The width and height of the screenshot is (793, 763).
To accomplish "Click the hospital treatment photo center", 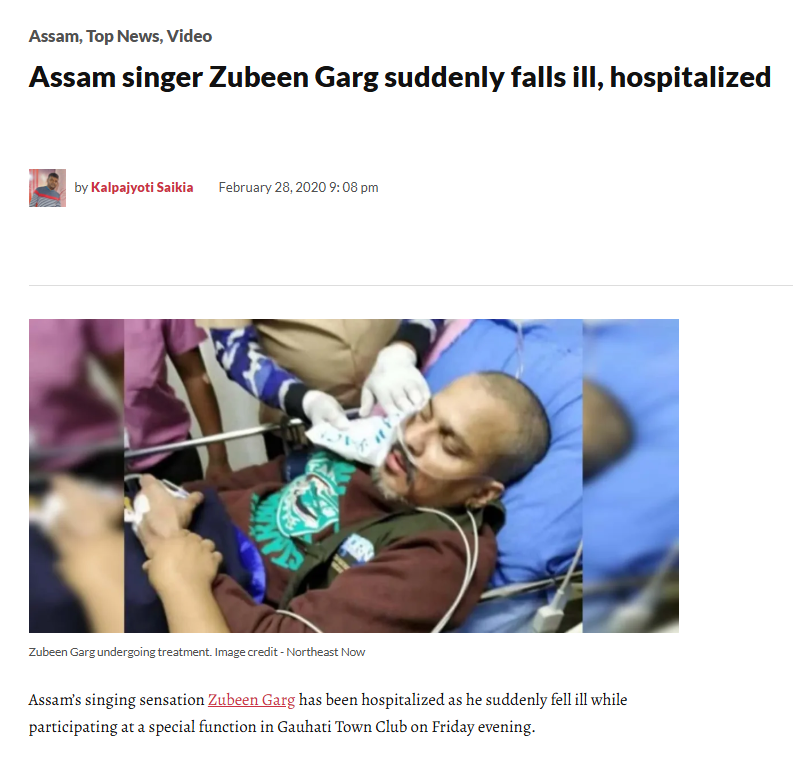I will coord(354,476).
